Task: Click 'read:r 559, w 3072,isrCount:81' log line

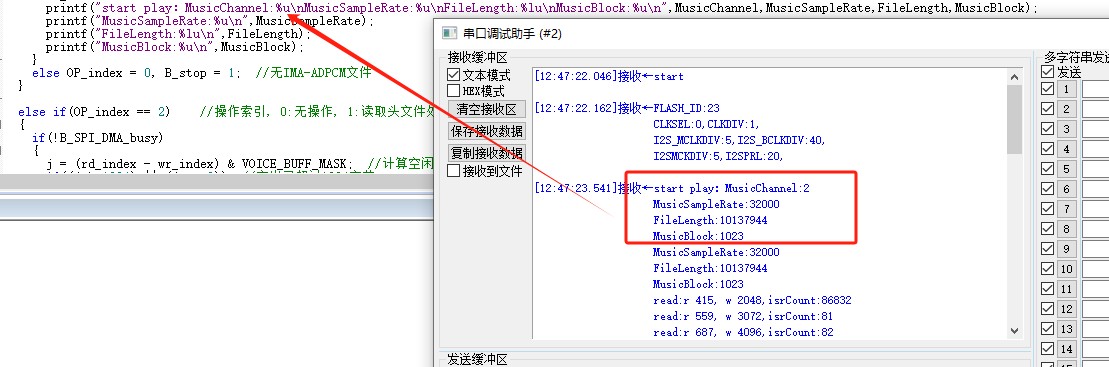Action: coord(743,316)
